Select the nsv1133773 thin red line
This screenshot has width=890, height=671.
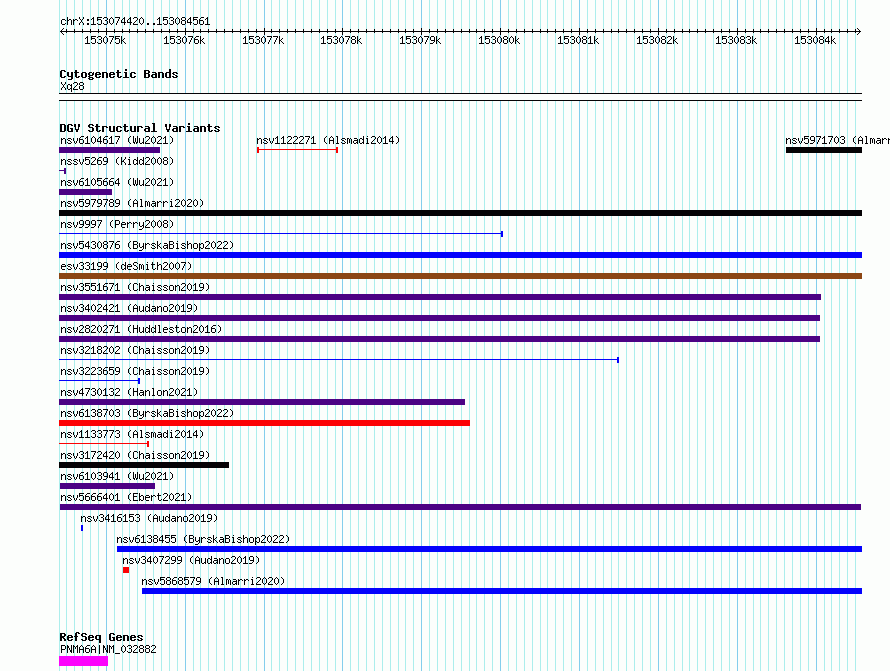104,444
